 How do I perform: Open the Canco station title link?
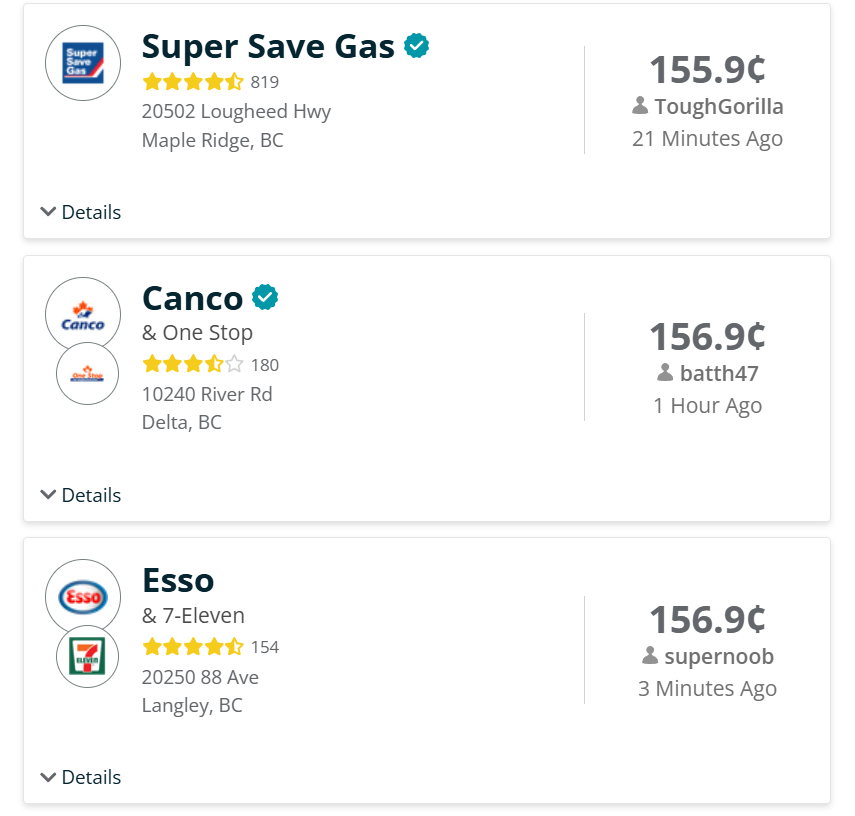coord(193,298)
